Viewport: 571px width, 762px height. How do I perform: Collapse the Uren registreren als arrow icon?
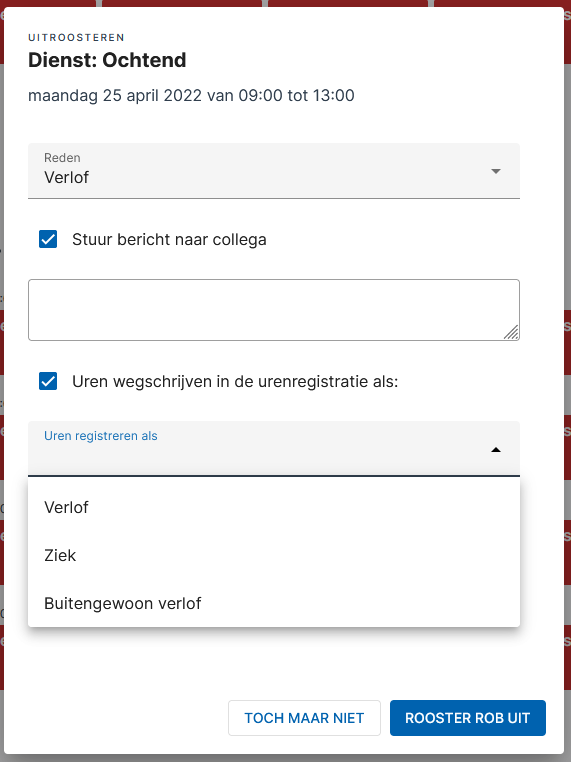click(496, 450)
